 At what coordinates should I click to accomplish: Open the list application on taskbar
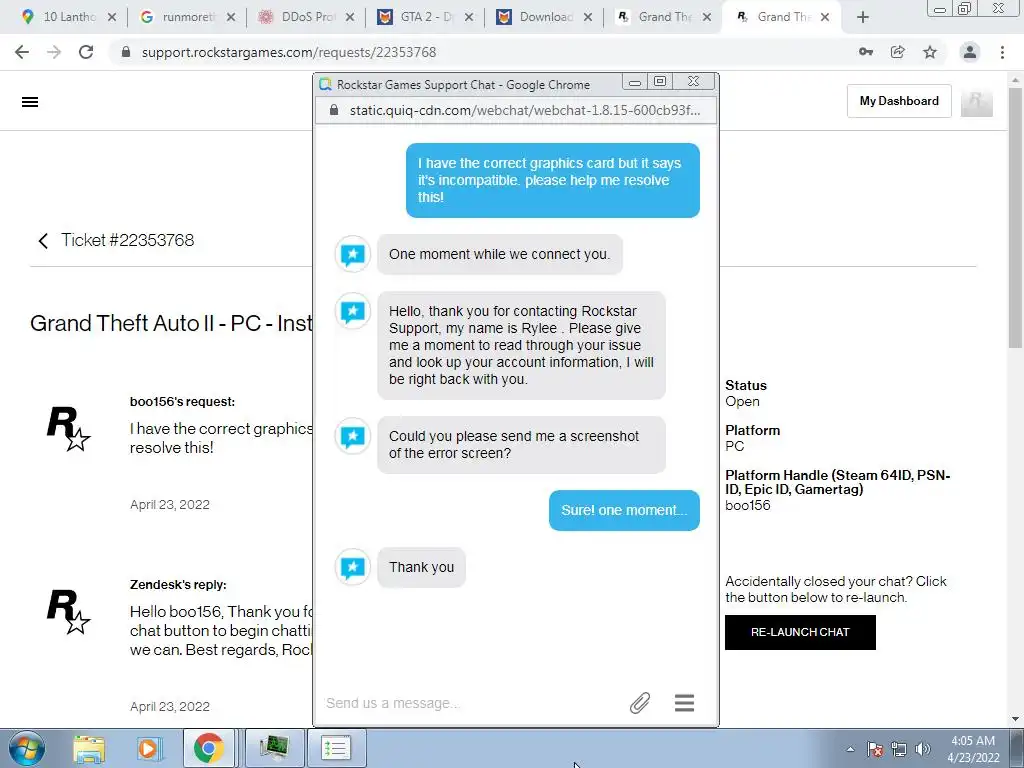point(336,748)
